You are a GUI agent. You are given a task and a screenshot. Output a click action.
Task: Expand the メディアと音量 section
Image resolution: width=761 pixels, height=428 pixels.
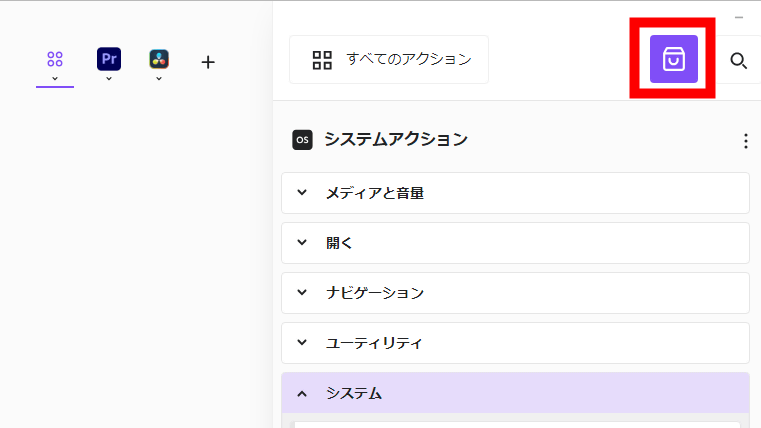click(x=515, y=193)
